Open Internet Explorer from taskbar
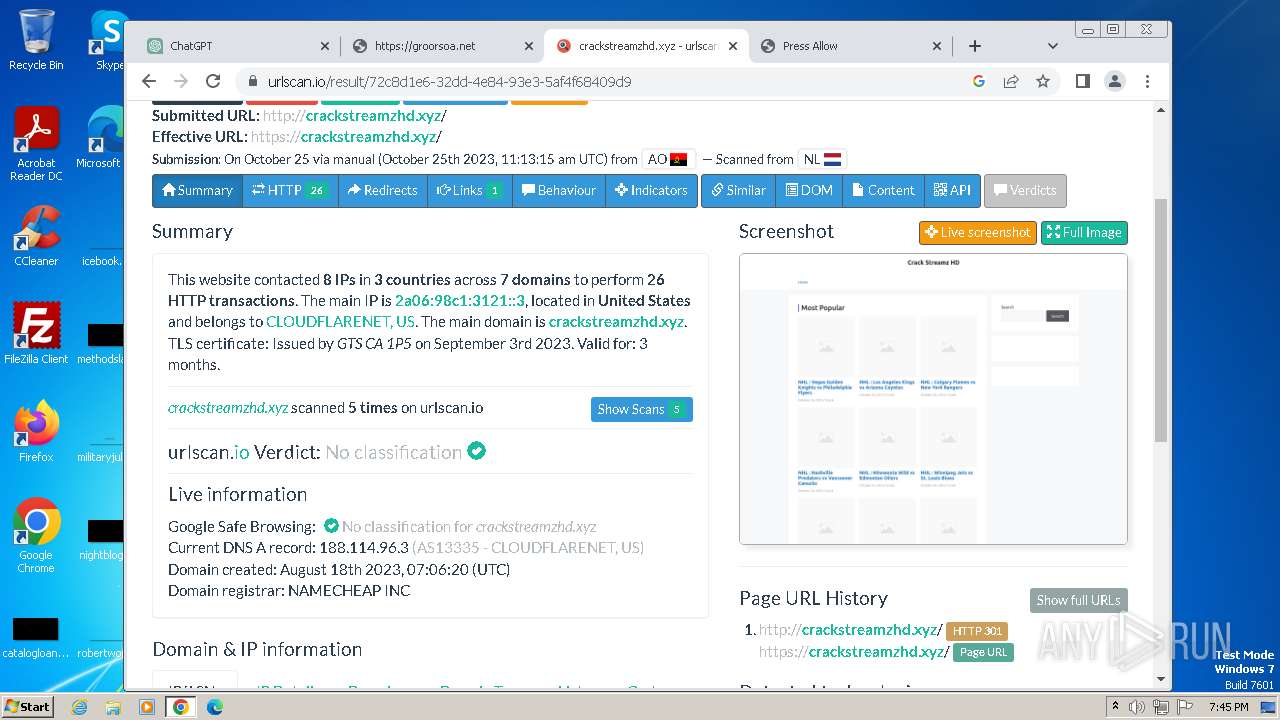Image resolution: width=1280 pixels, height=720 pixels. (79, 707)
